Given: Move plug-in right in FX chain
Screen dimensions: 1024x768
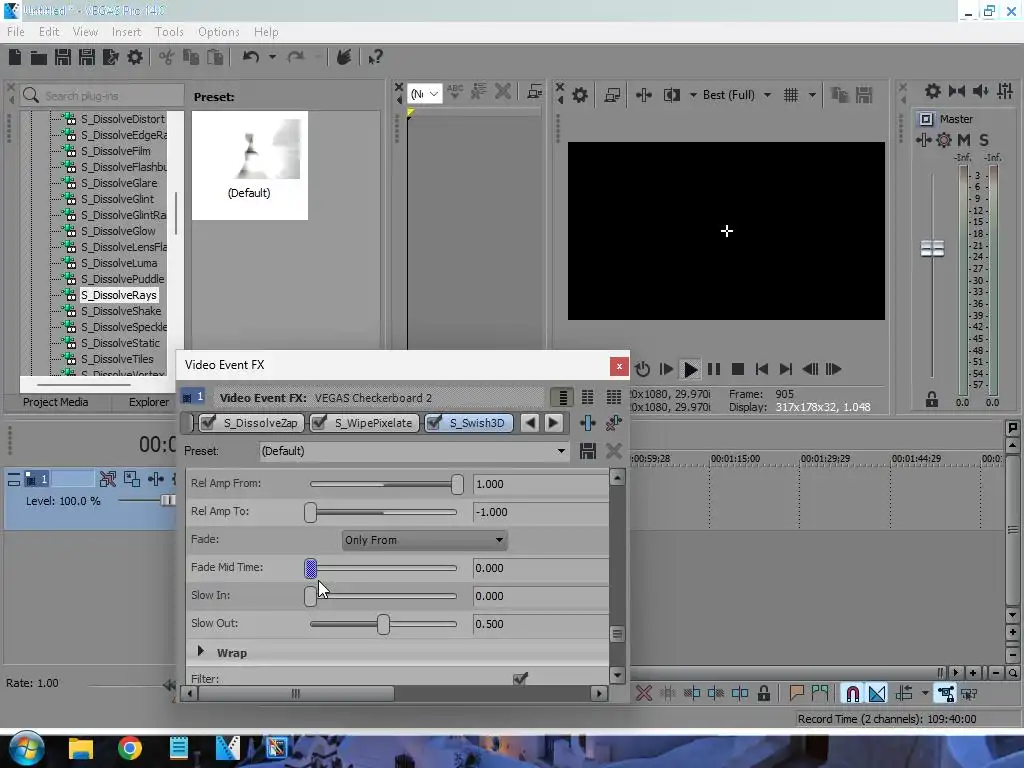Looking at the screenshot, I should coord(553,423).
